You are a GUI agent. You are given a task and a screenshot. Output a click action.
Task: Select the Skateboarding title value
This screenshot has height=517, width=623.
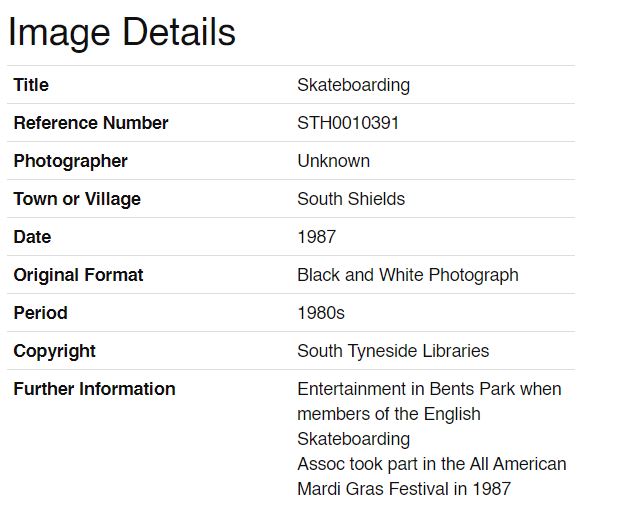[x=354, y=85]
